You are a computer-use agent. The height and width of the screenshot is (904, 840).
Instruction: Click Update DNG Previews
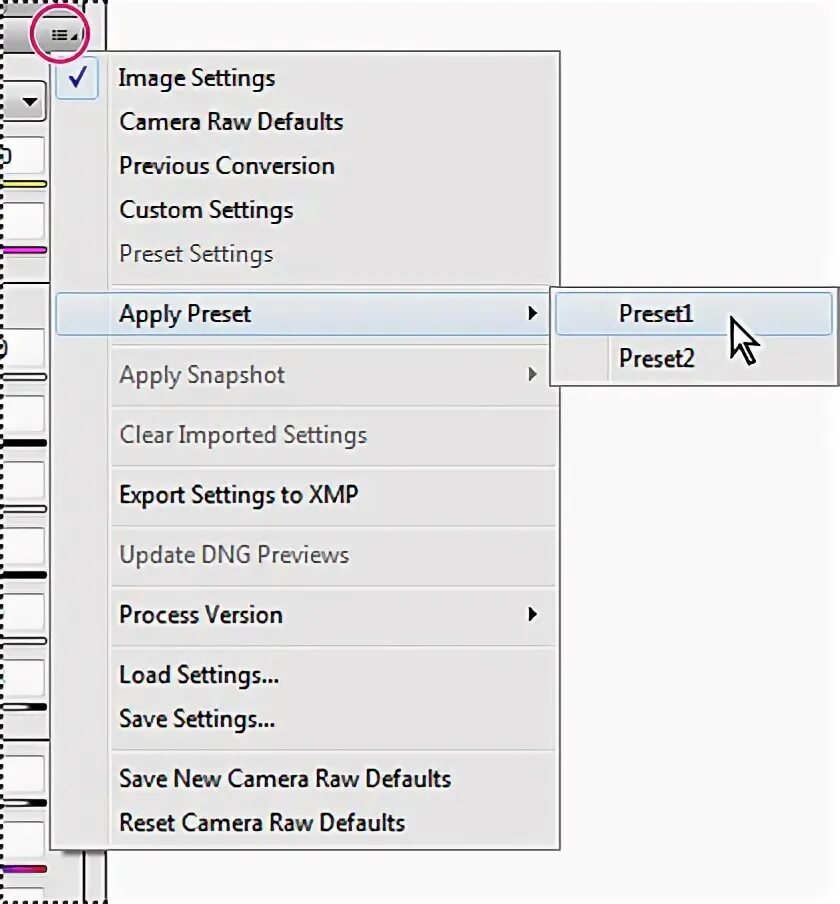pyautogui.click(x=234, y=555)
